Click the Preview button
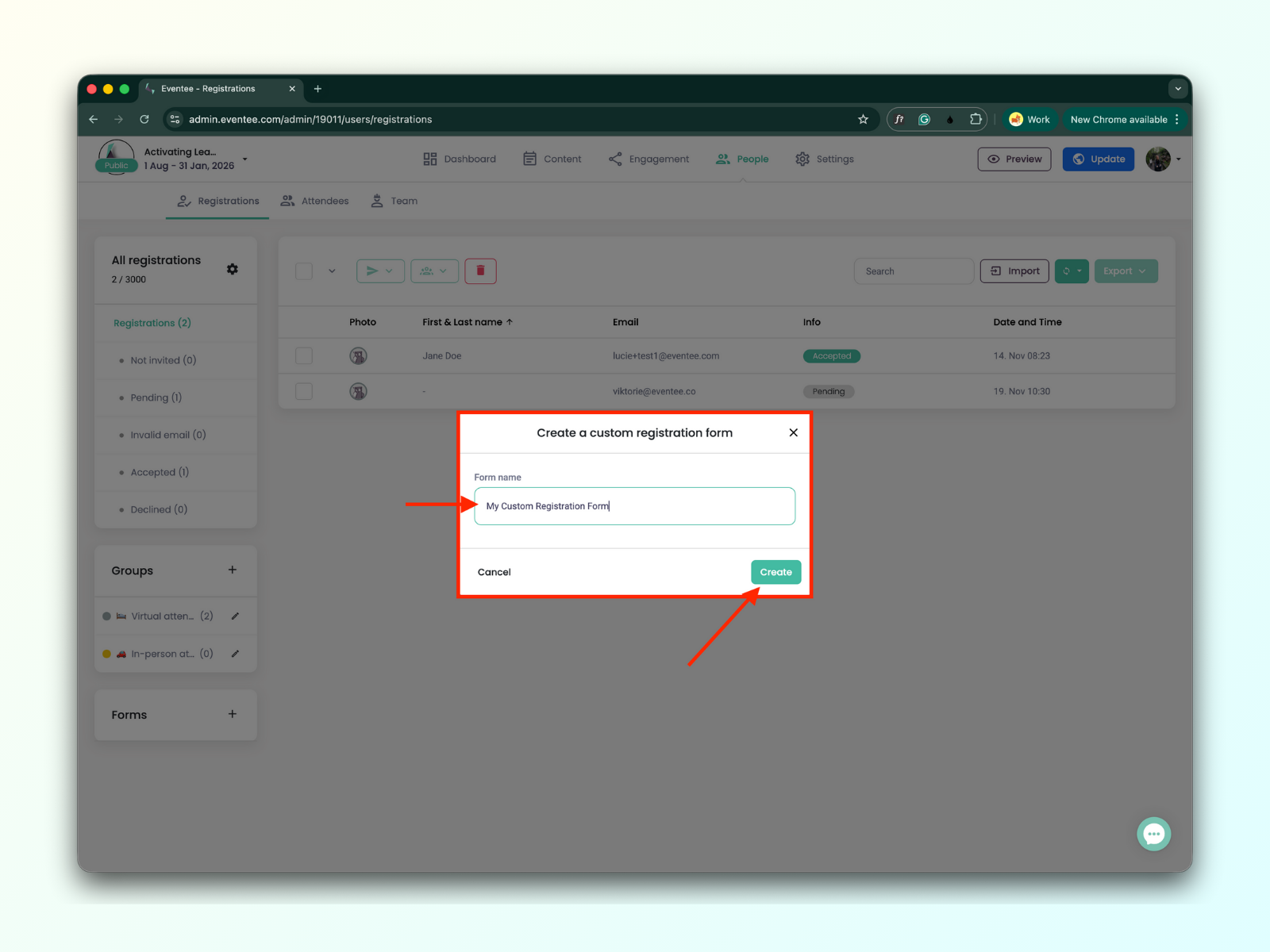The width and height of the screenshot is (1270, 952). pos(1014,159)
